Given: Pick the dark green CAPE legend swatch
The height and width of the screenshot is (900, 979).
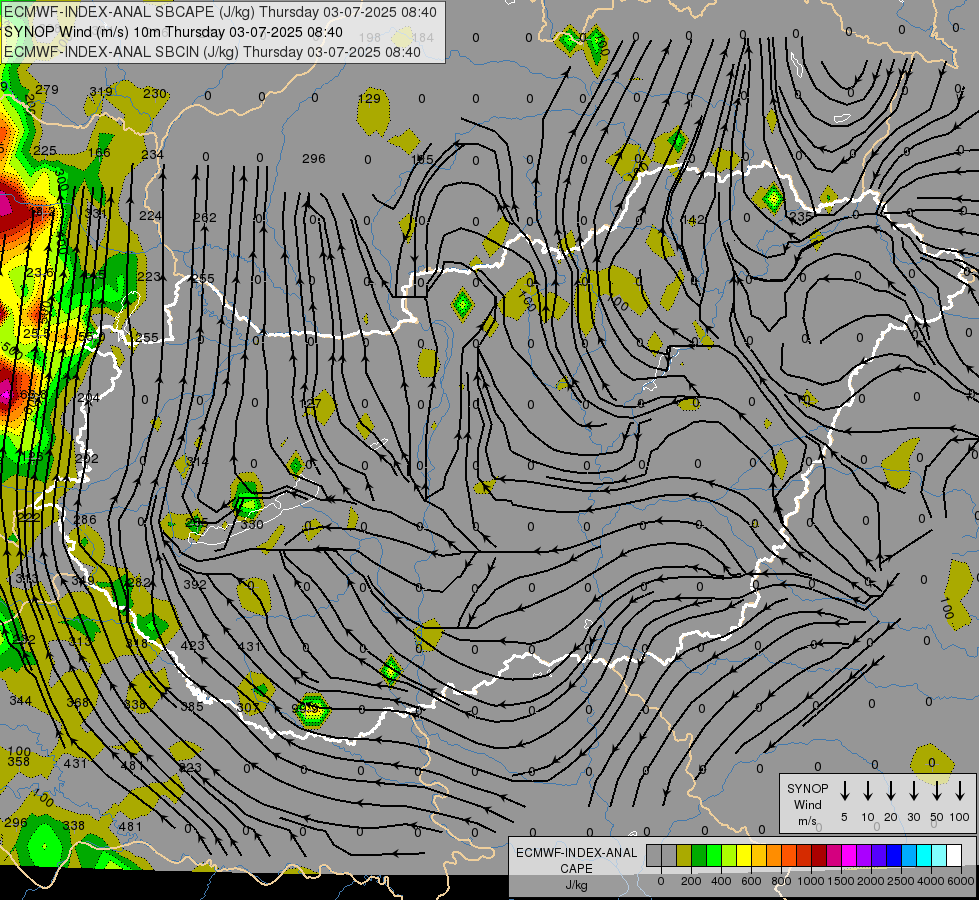Looking at the screenshot, I should pos(699,855).
